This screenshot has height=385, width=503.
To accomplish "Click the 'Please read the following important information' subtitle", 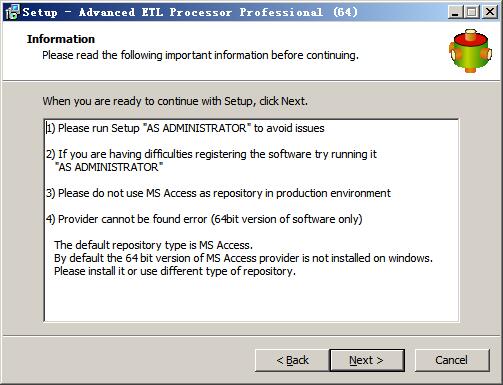I will (200, 55).
